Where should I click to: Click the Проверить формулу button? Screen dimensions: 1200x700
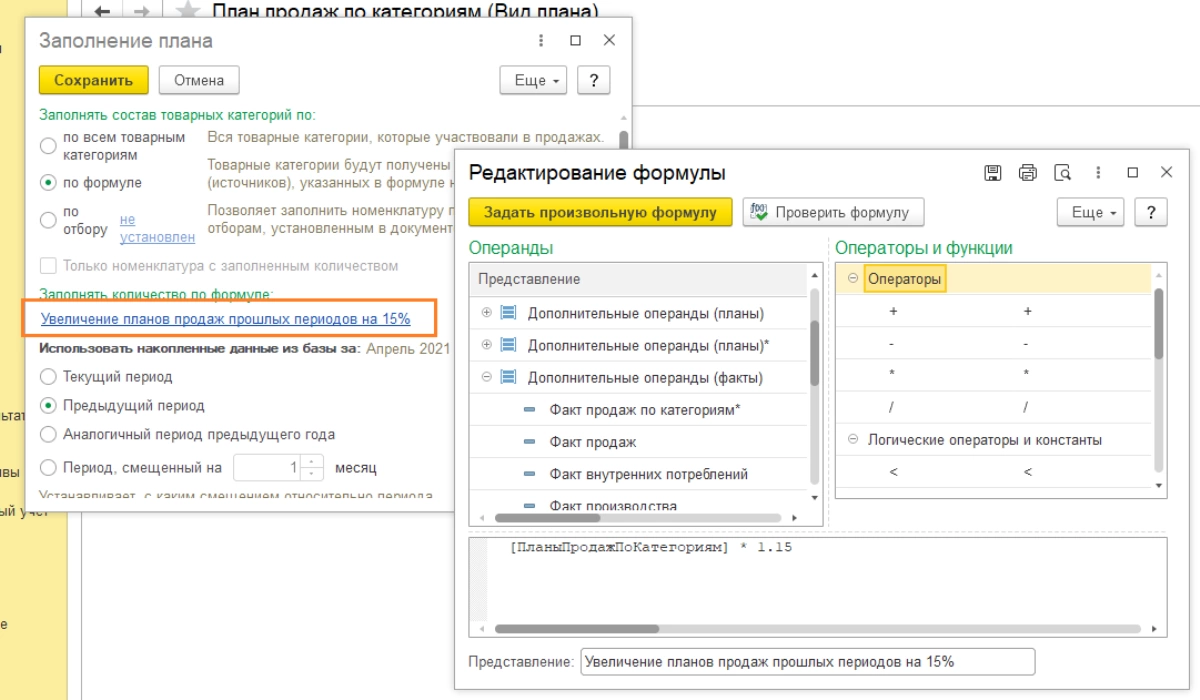(833, 212)
